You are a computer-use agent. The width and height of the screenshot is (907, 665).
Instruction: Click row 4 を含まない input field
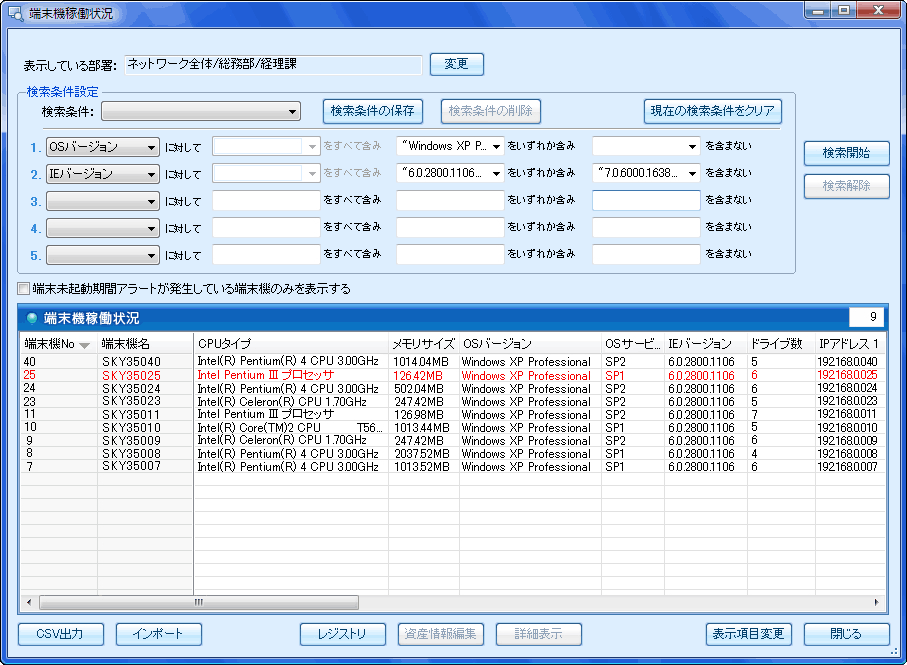[646, 227]
